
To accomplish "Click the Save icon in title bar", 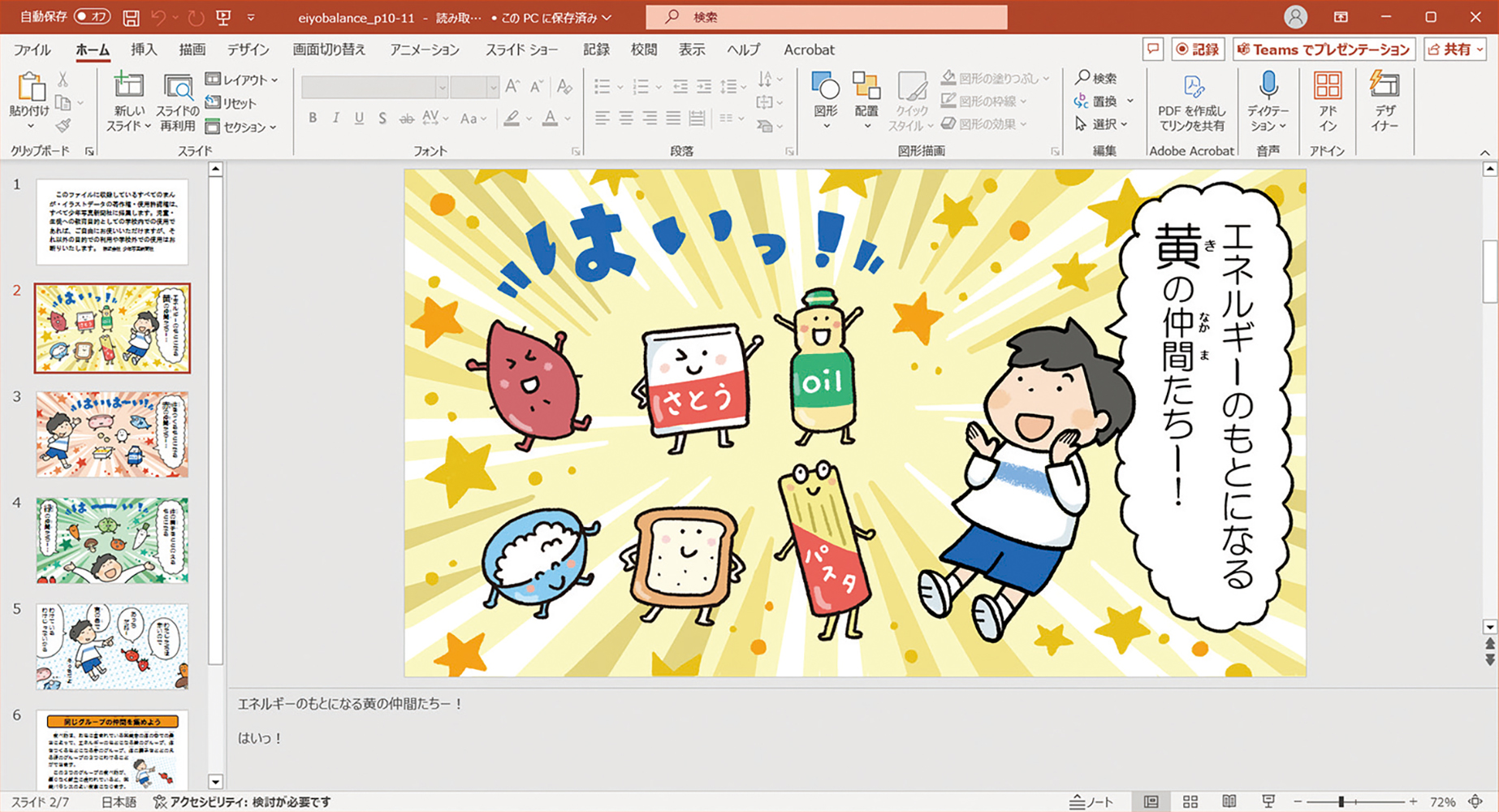I will point(130,17).
